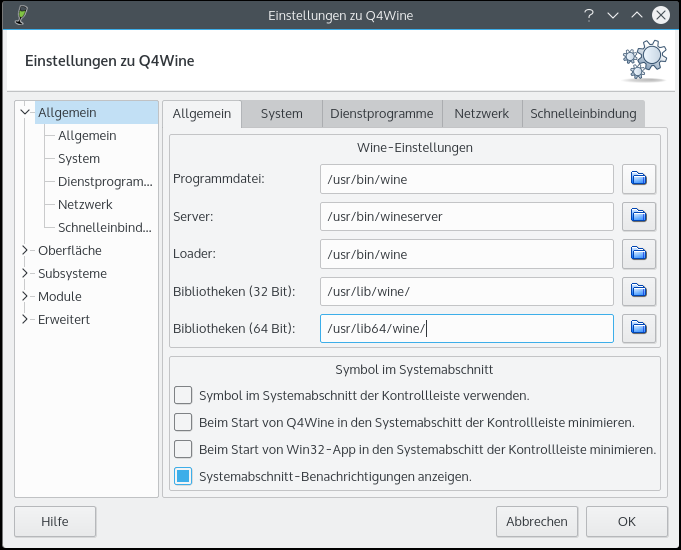Browse for Bibliotheken (64 Bit) directory
Viewport: 681px width, 550px height.
[638, 328]
